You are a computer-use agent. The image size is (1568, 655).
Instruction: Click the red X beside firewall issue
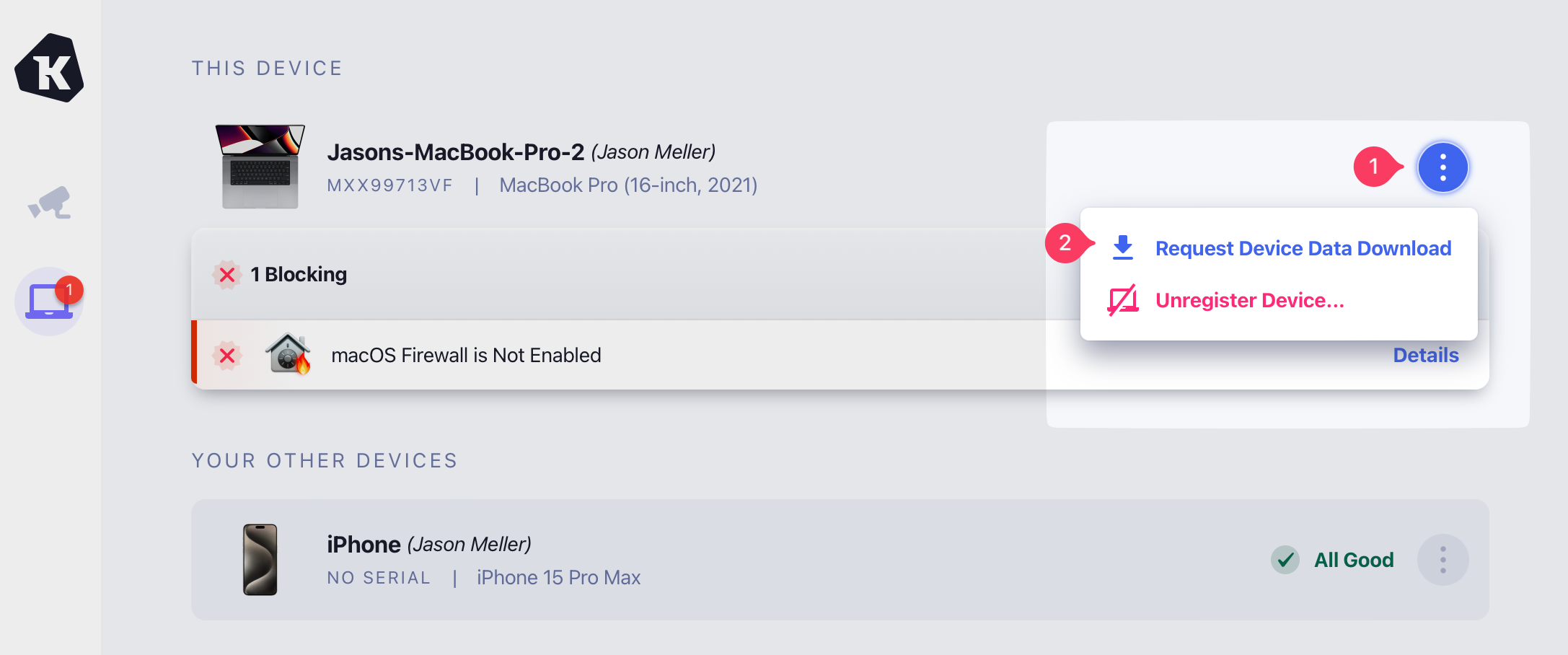click(x=227, y=356)
